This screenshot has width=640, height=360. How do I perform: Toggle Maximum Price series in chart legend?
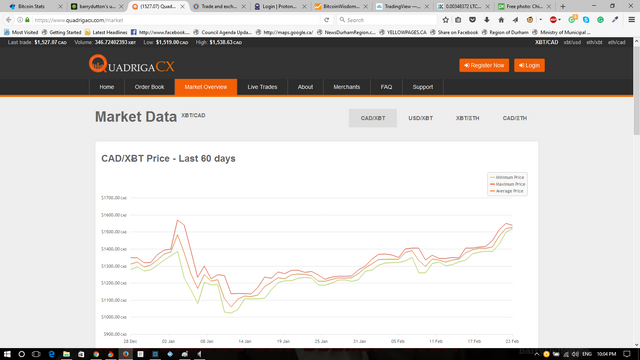[507, 184]
